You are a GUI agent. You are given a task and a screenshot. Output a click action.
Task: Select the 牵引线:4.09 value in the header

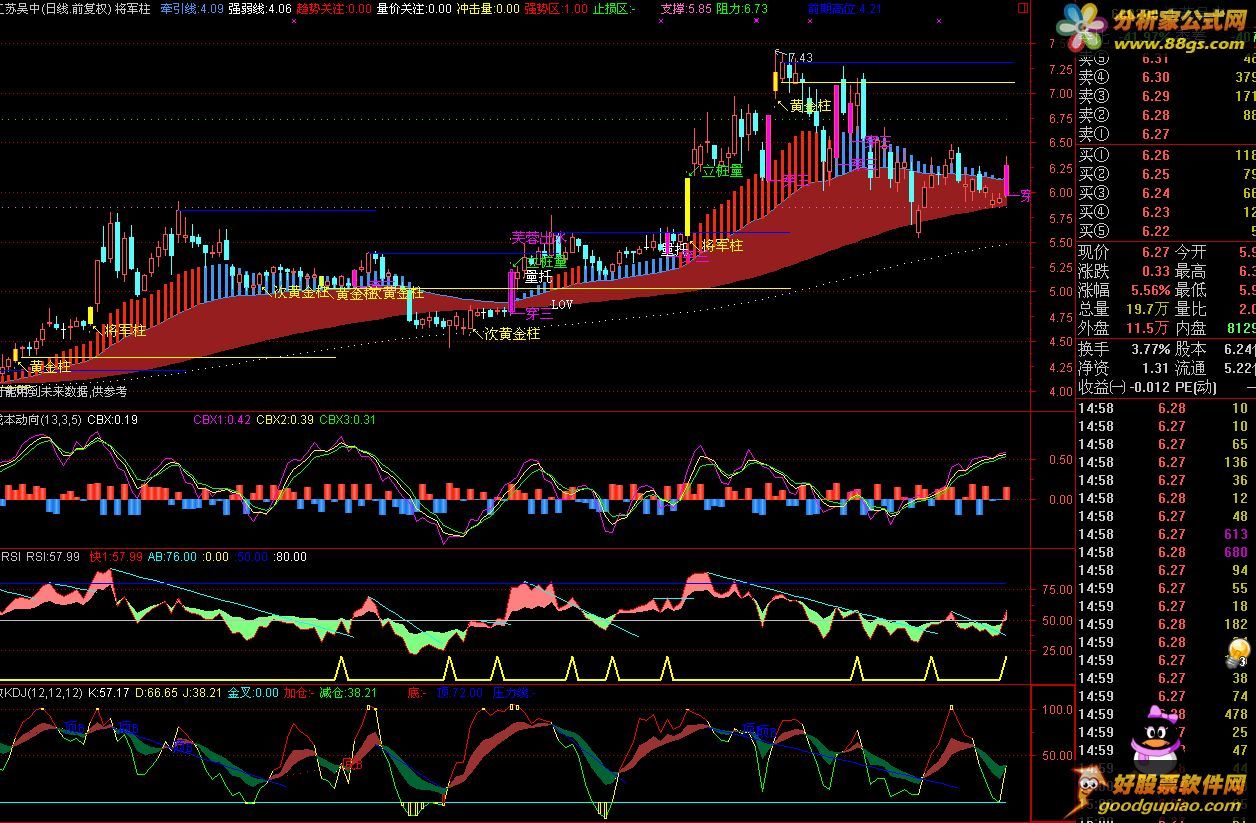click(191, 8)
